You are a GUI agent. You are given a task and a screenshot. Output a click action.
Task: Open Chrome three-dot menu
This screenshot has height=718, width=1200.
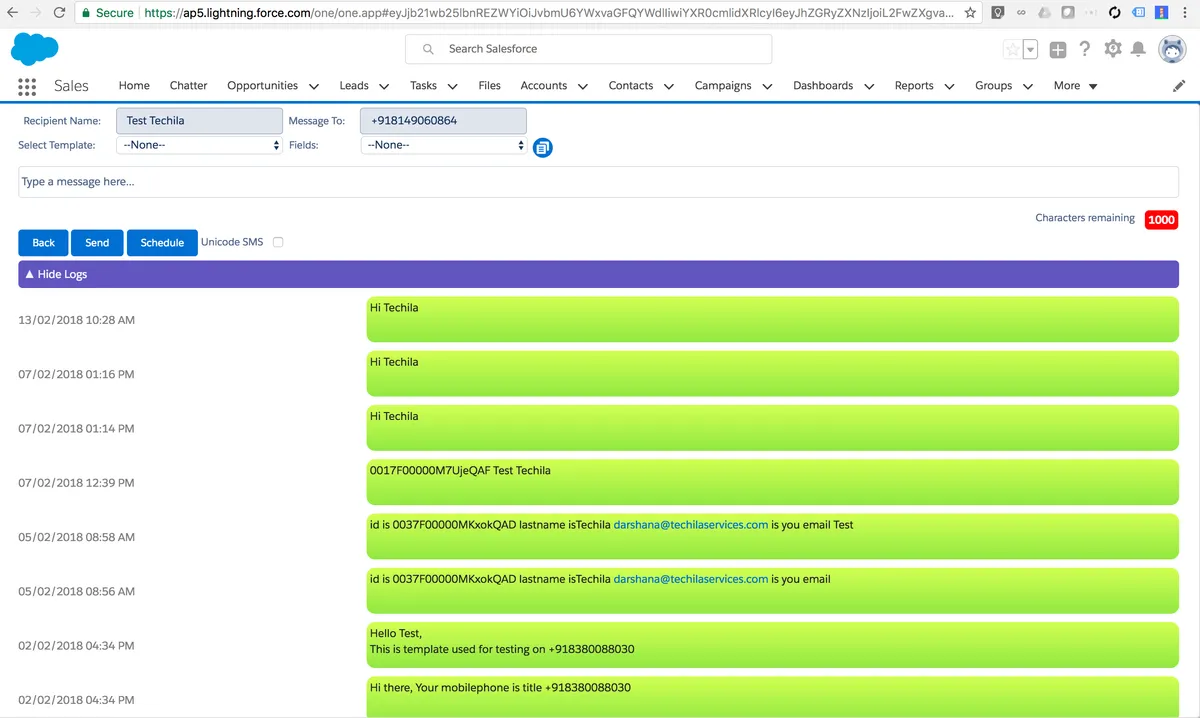point(1186,13)
